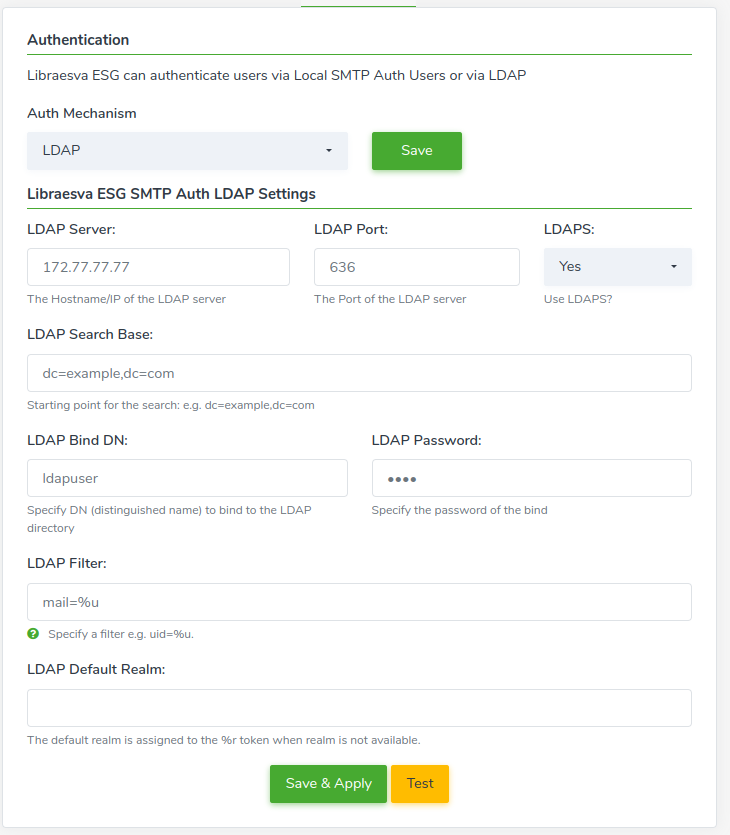Open the Auth Mechanism LDAP dropdown
730x835 pixels.
tap(187, 151)
